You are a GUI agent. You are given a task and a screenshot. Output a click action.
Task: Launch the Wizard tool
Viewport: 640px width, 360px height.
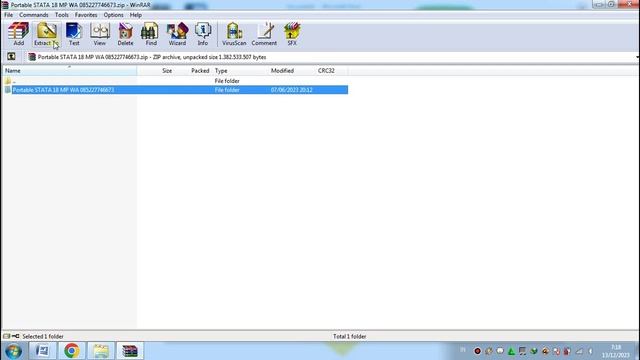177,34
